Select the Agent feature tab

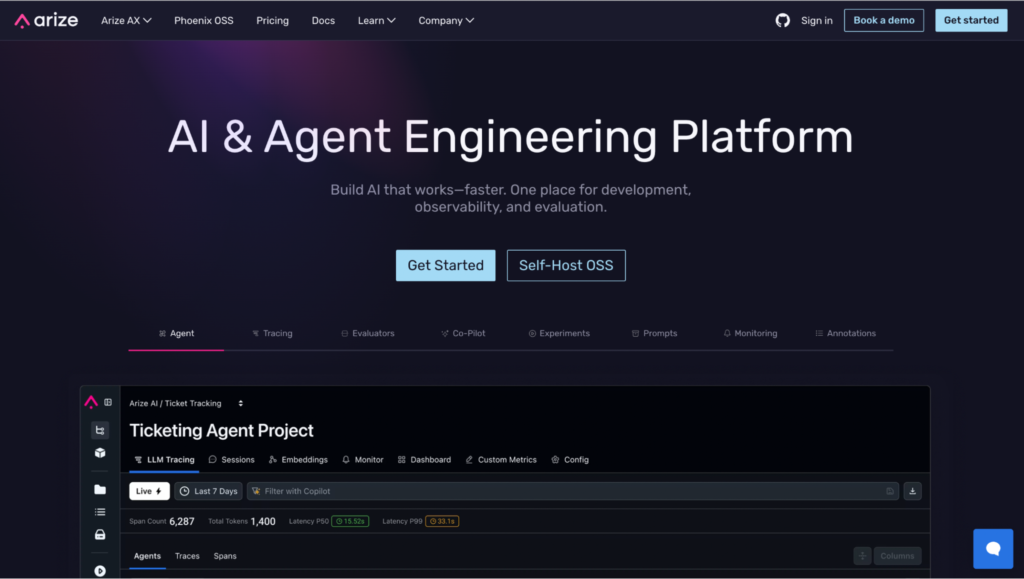(x=176, y=333)
